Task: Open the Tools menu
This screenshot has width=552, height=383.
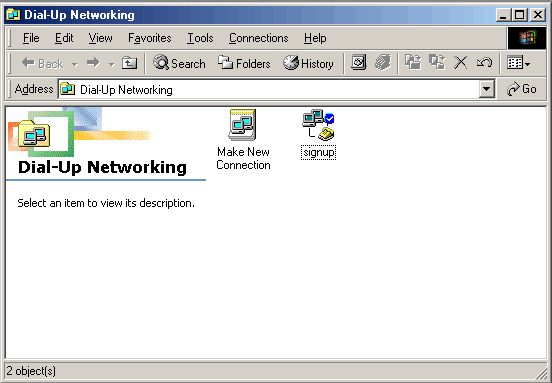Action: (200, 38)
